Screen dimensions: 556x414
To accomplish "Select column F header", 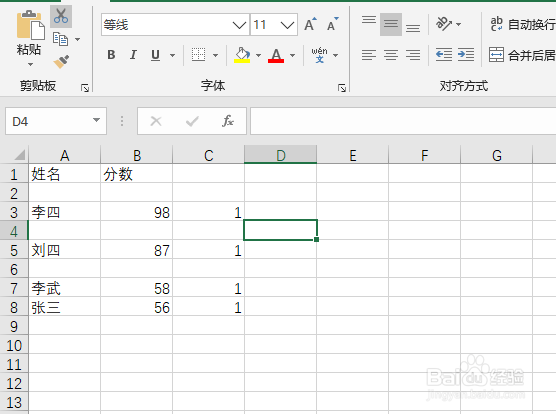I will coord(424,156).
